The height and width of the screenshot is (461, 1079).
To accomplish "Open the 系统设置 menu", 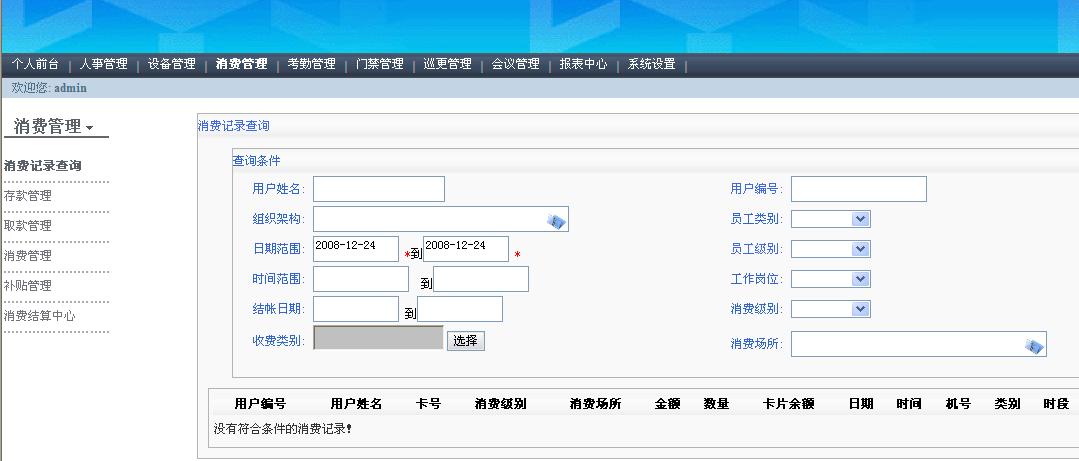I will click(x=652, y=65).
